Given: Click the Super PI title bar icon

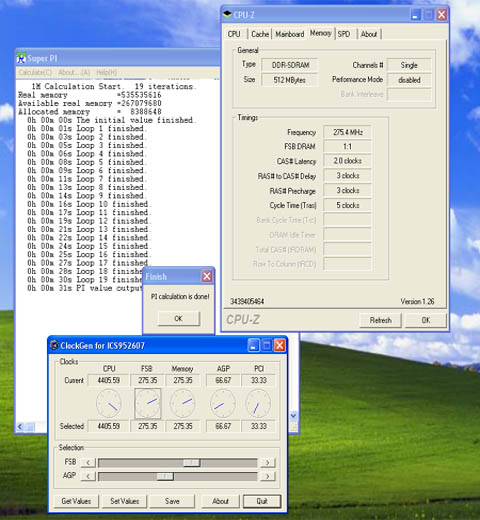Looking at the screenshot, I should click(21, 58).
